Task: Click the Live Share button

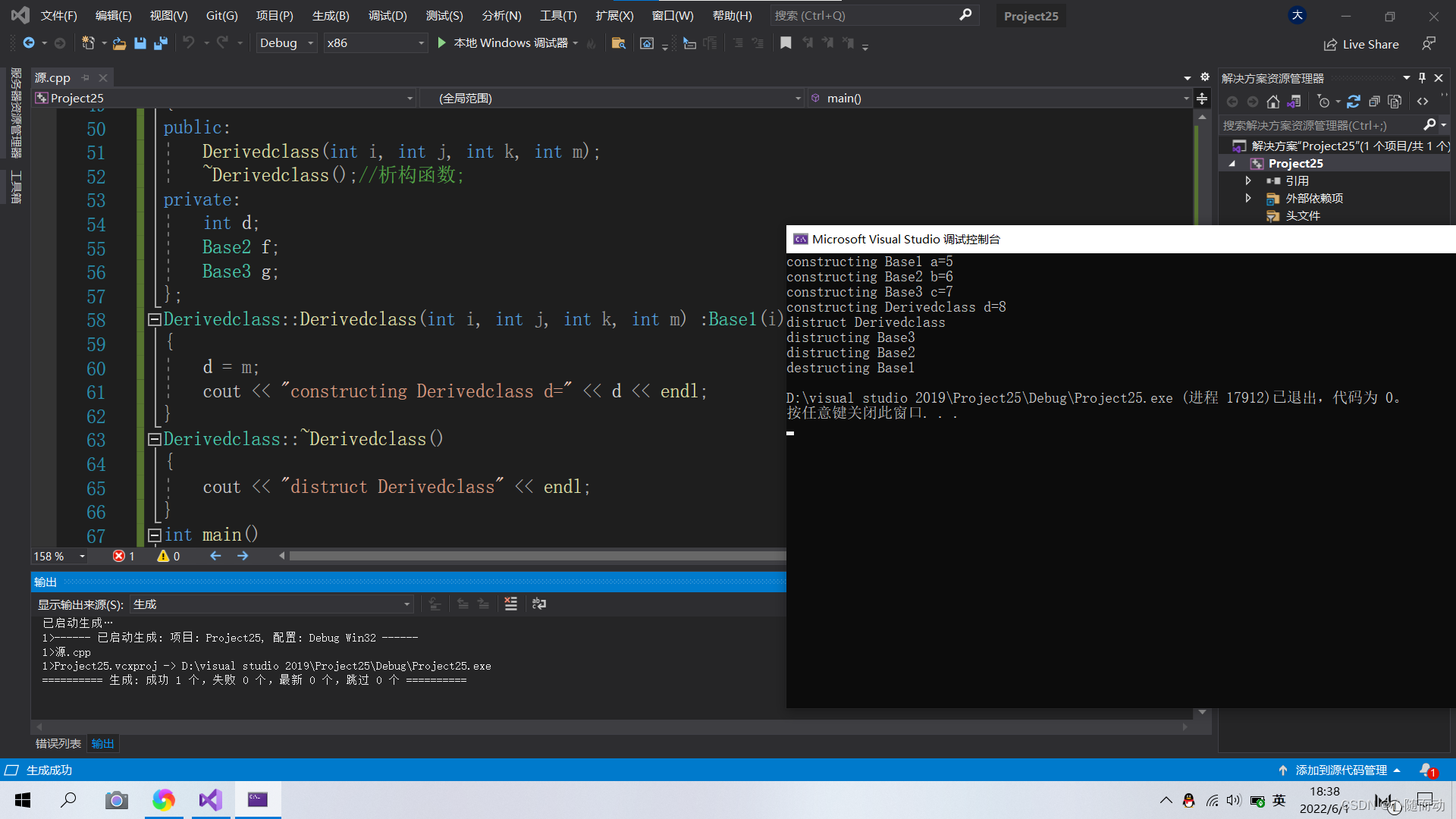Action: 1361,44
